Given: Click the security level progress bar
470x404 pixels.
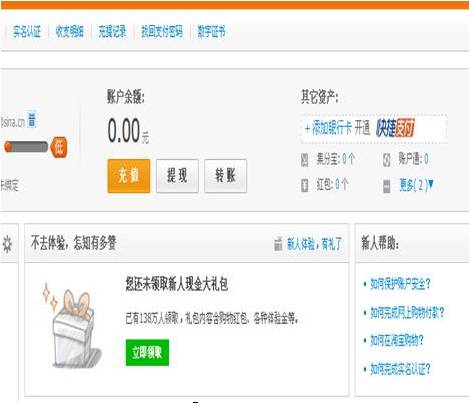Looking at the screenshot, I should coord(26,147).
